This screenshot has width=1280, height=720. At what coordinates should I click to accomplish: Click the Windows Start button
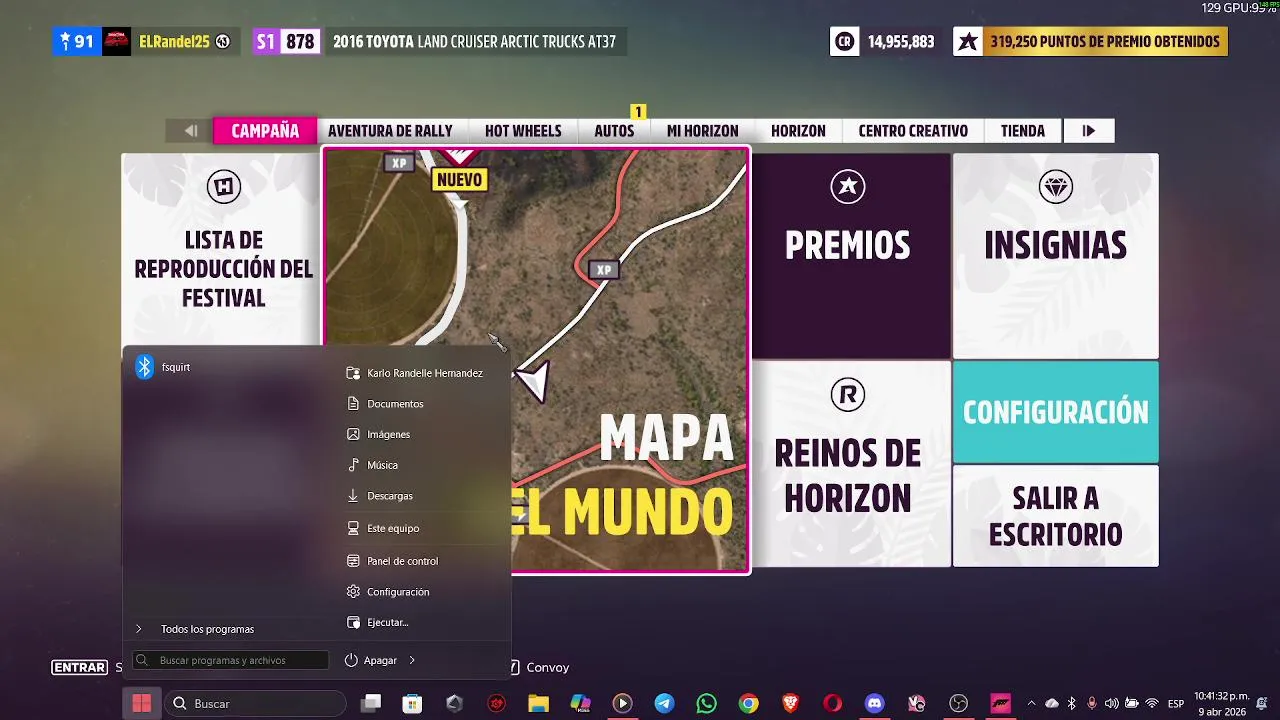coord(141,704)
